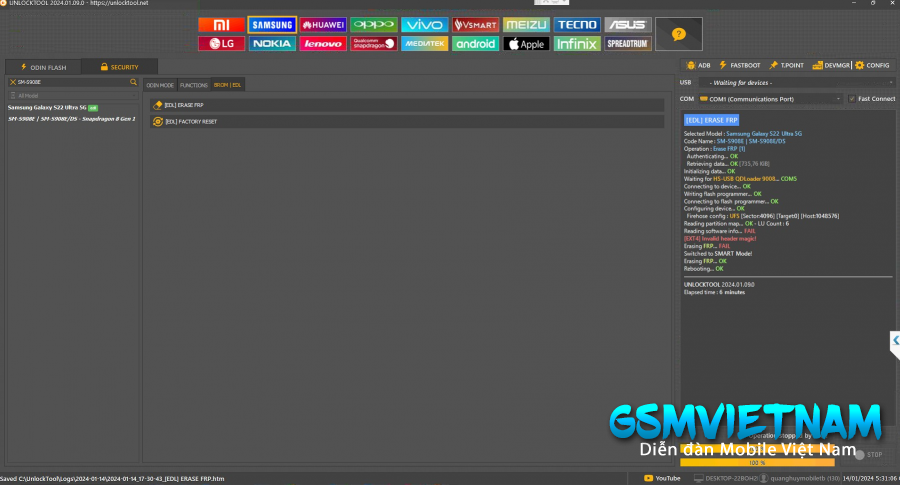The image size is (900, 485).
Task: Click the date and time in status bar
Action: (x=870, y=478)
